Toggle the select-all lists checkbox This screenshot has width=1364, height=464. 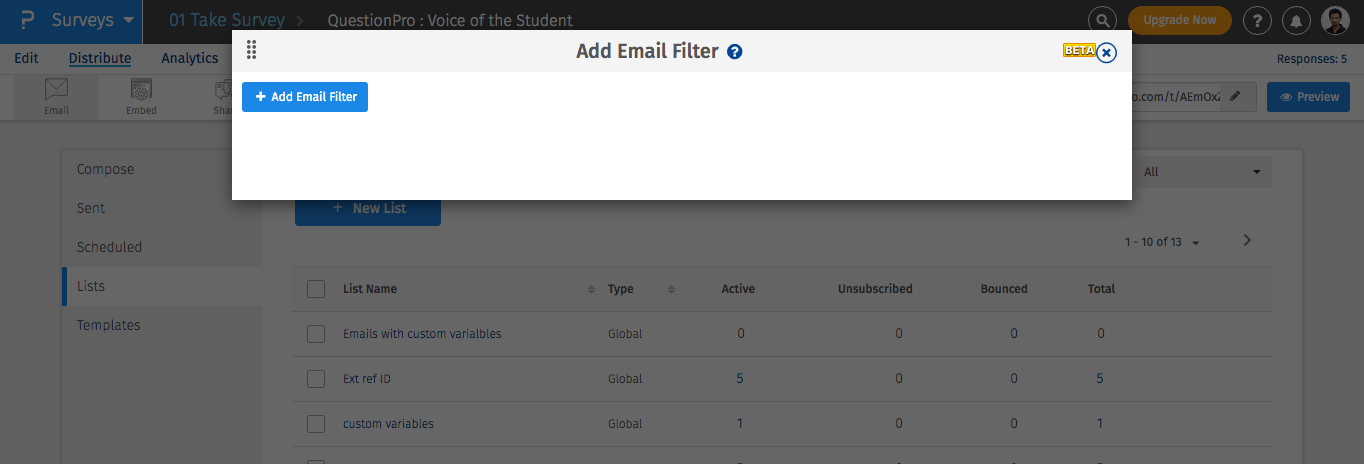pyautogui.click(x=316, y=289)
